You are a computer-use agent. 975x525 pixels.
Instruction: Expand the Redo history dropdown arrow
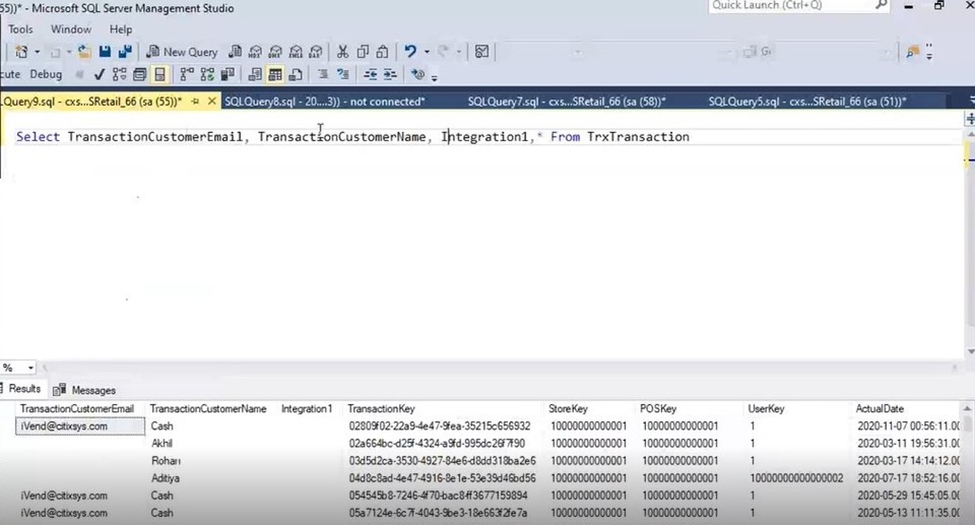tap(459, 52)
